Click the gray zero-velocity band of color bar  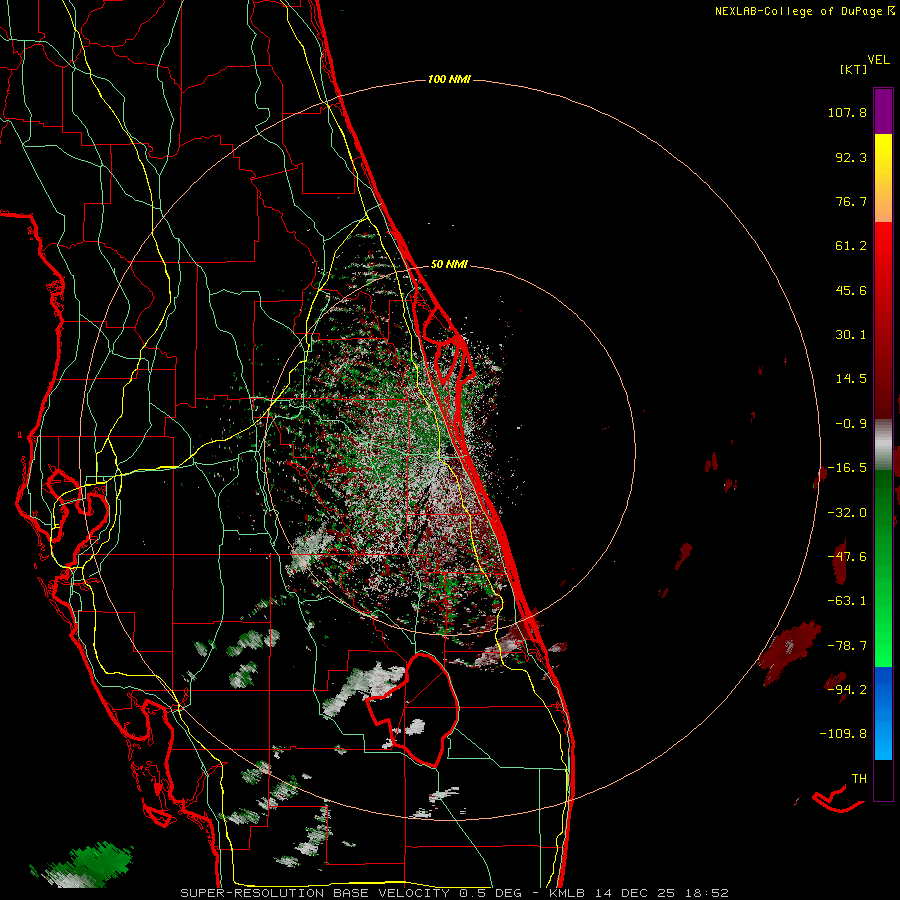coord(883,443)
